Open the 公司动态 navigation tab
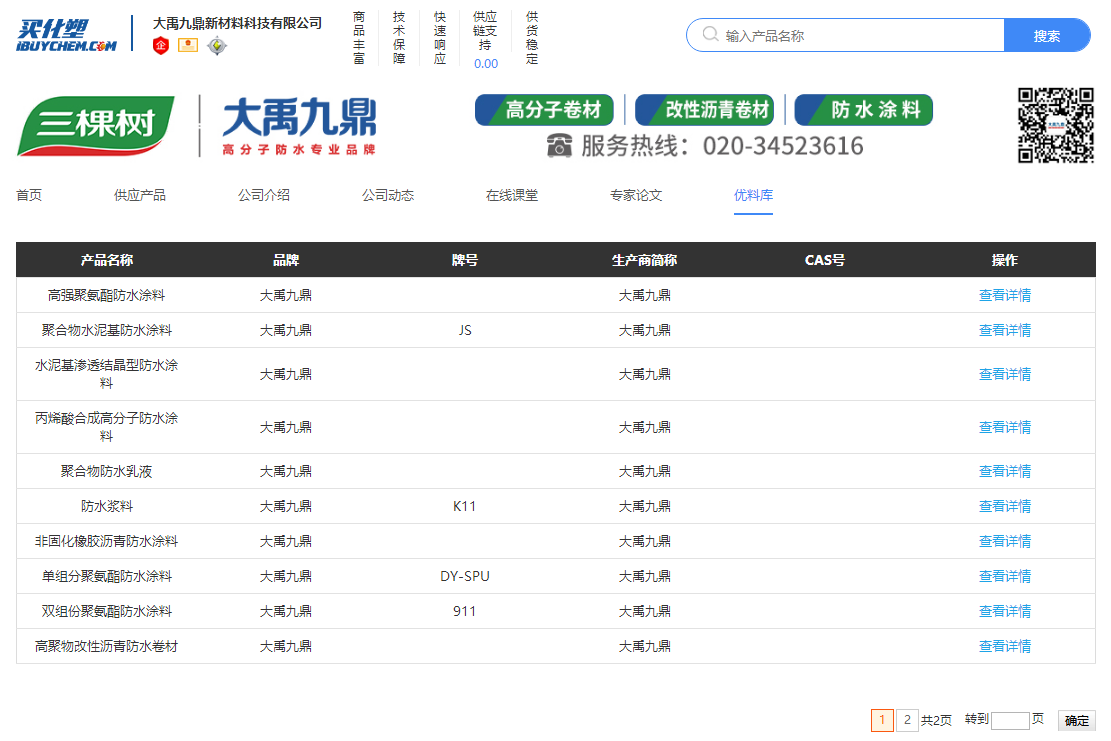1111x741 pixels. pyautogui.click(x=388, y=195)
